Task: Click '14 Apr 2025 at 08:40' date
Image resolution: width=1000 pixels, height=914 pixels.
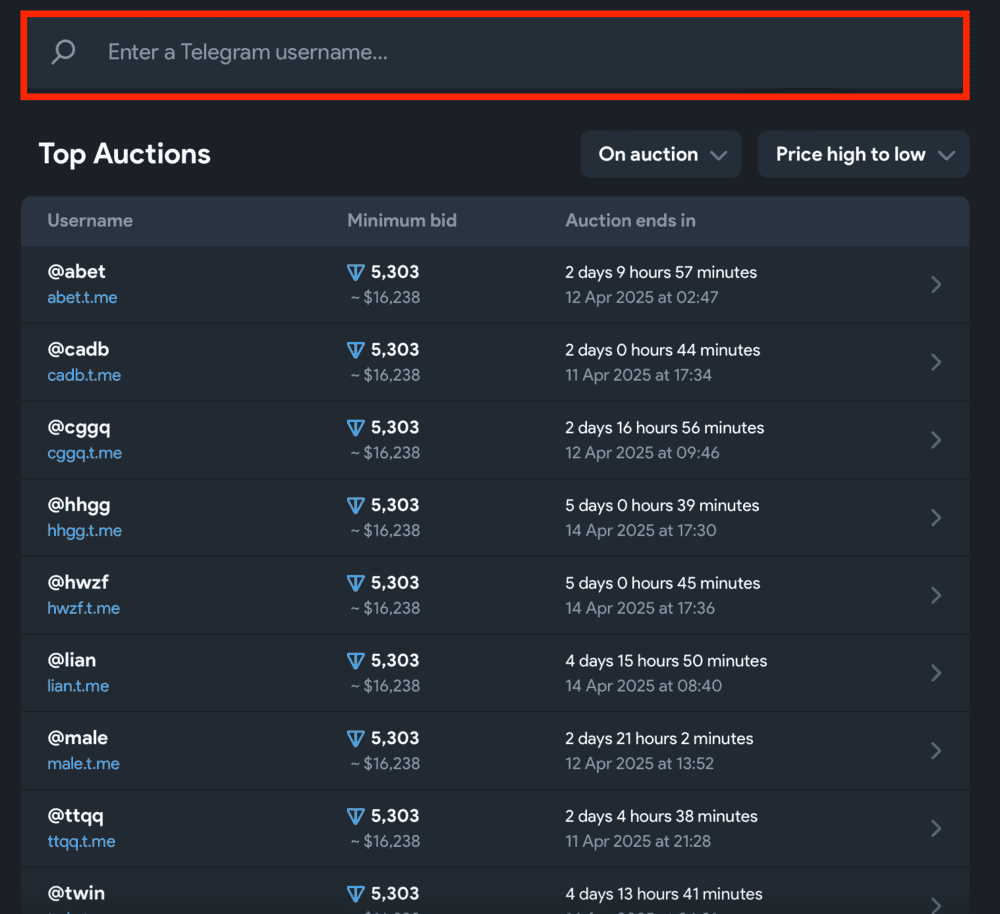Action: point(643,686)
